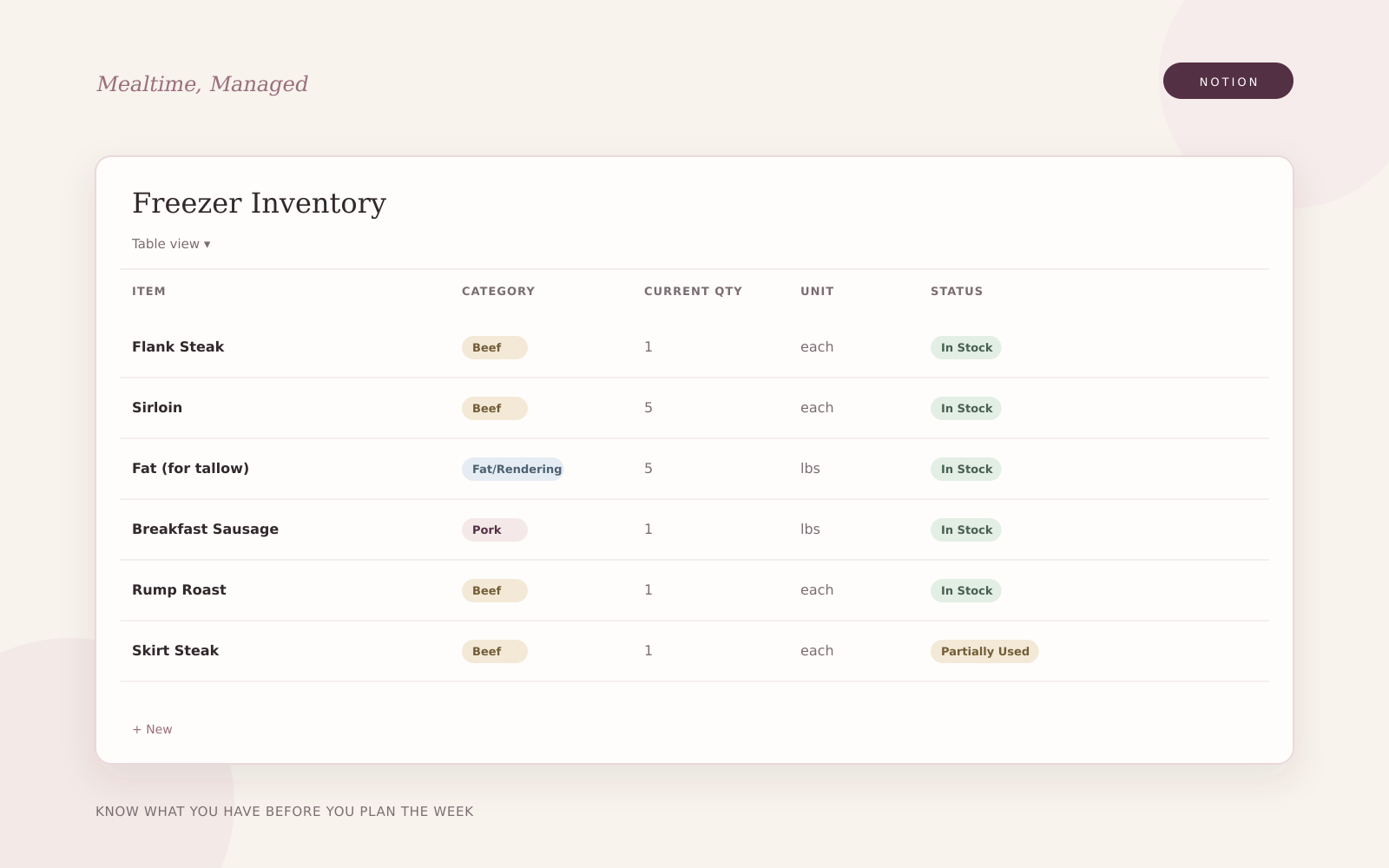The image size is (1389, 868).
Task: Click In Stock status of Breakfast Sausage
Action: (x=966, y=529)
